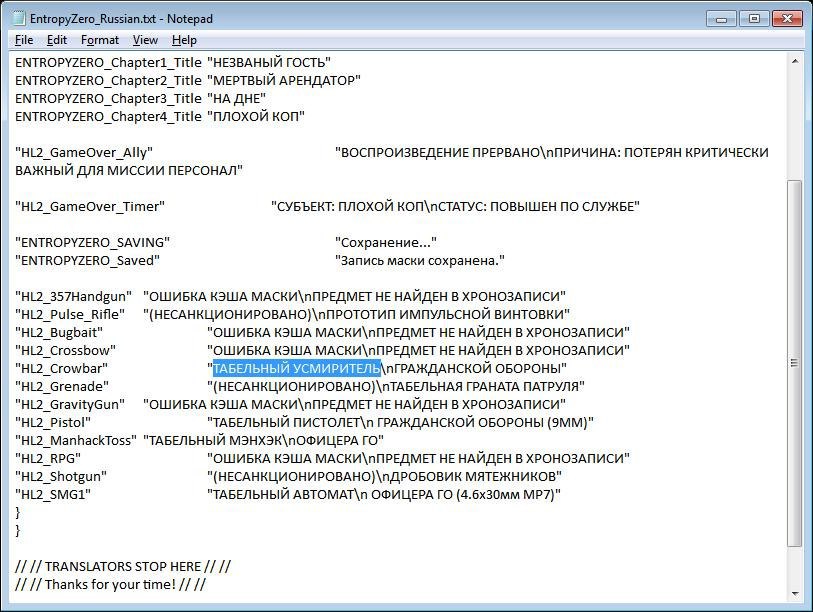
Task: Click "HL2_Crowbar" key
Action: [62, 368]
